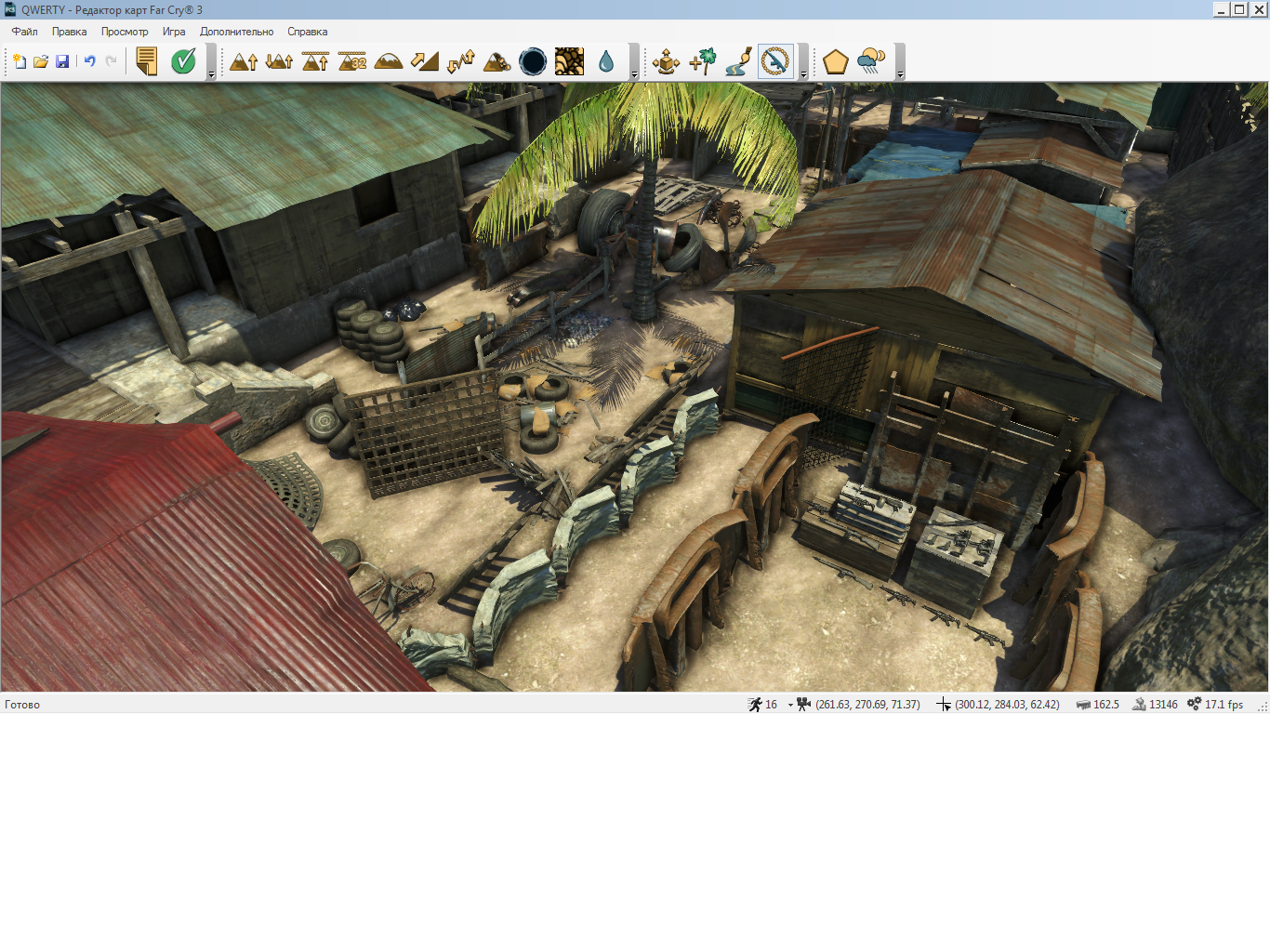The width and height of the screenshot is (1270, 952).
Task: Click camera position icon in status bar
Action: click(x=804, y=705)
